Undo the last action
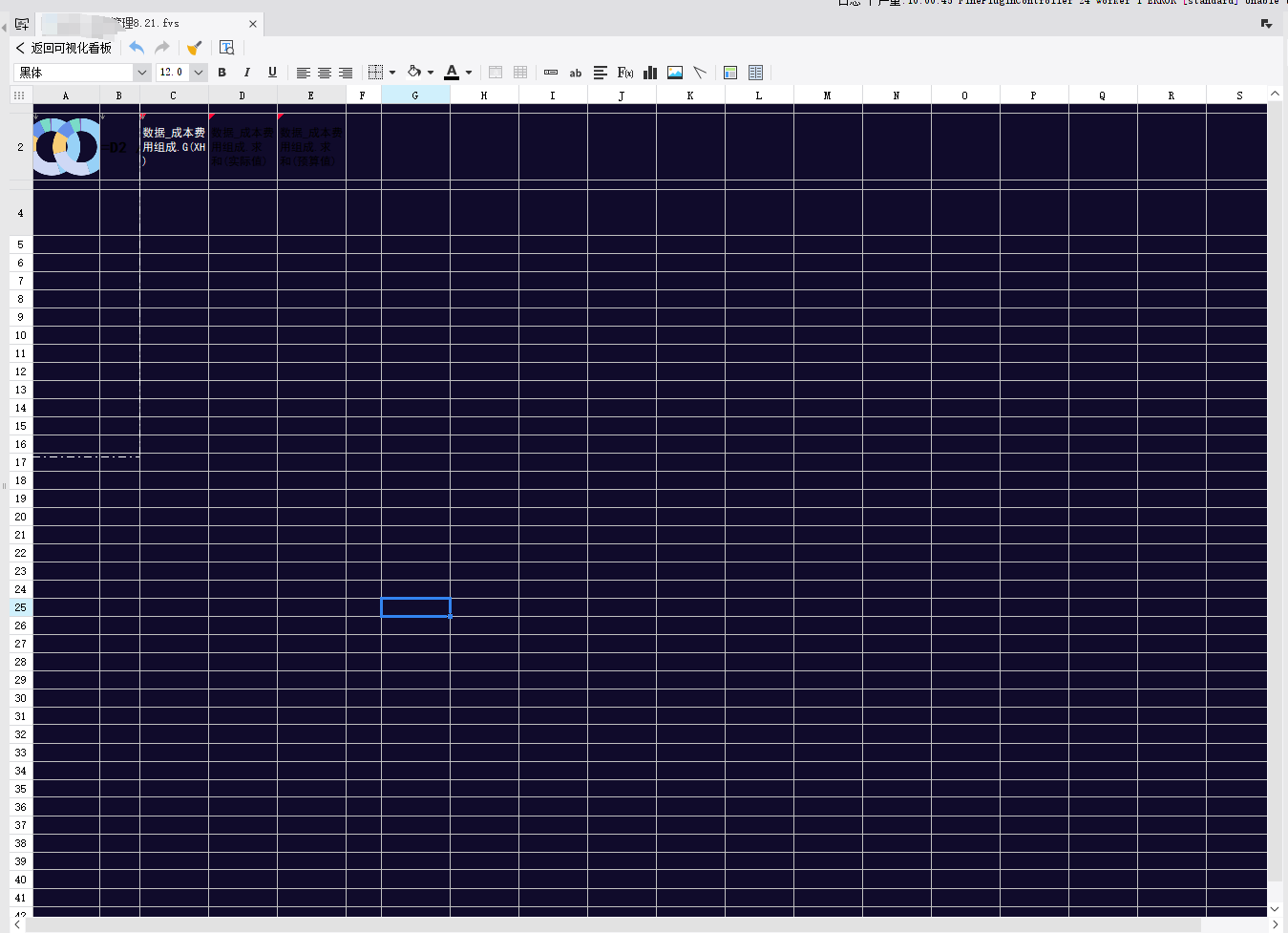The image size is (1288, 933). pos(137,48)
